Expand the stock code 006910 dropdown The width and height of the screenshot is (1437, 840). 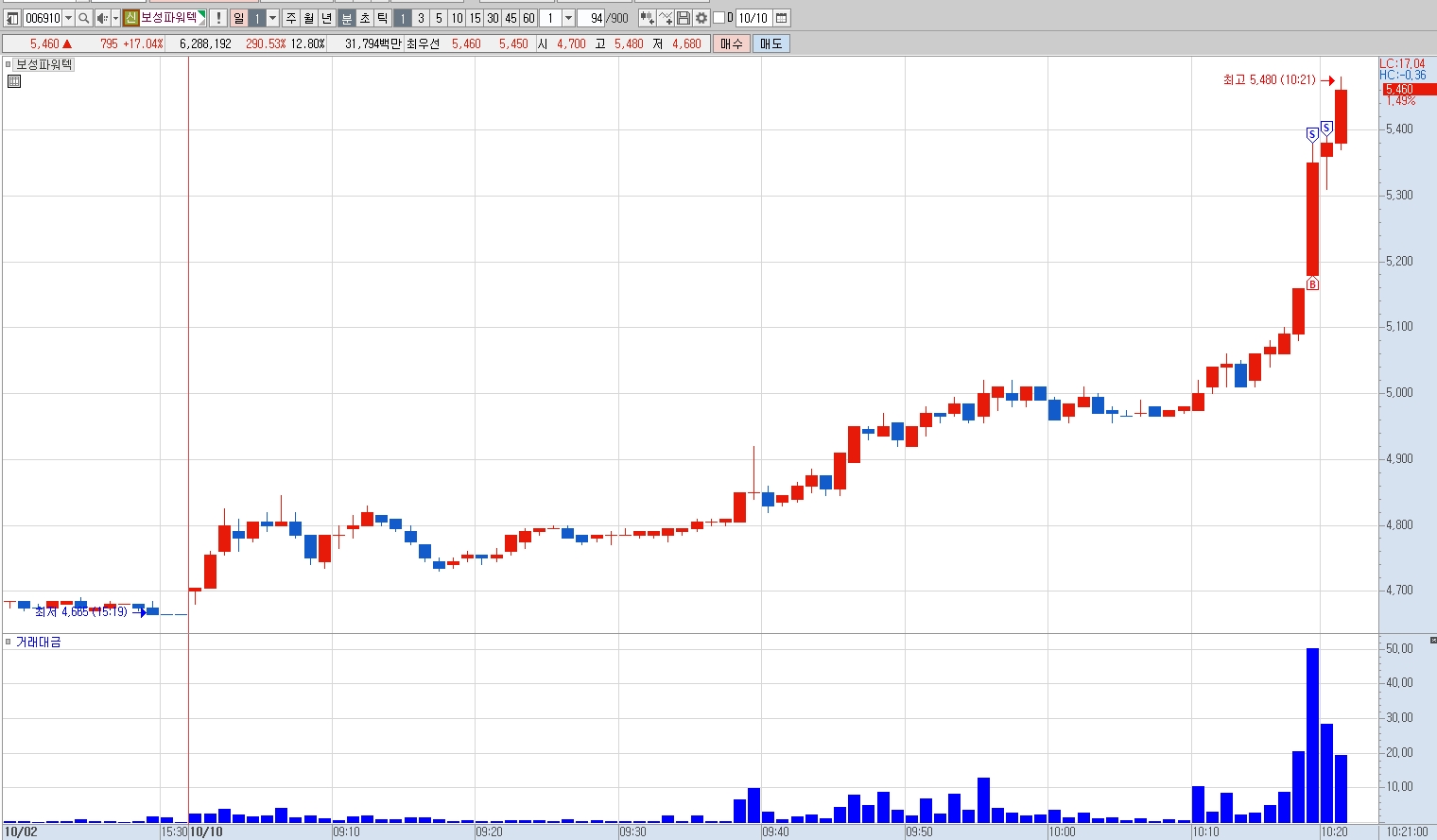tap(68, 18)
